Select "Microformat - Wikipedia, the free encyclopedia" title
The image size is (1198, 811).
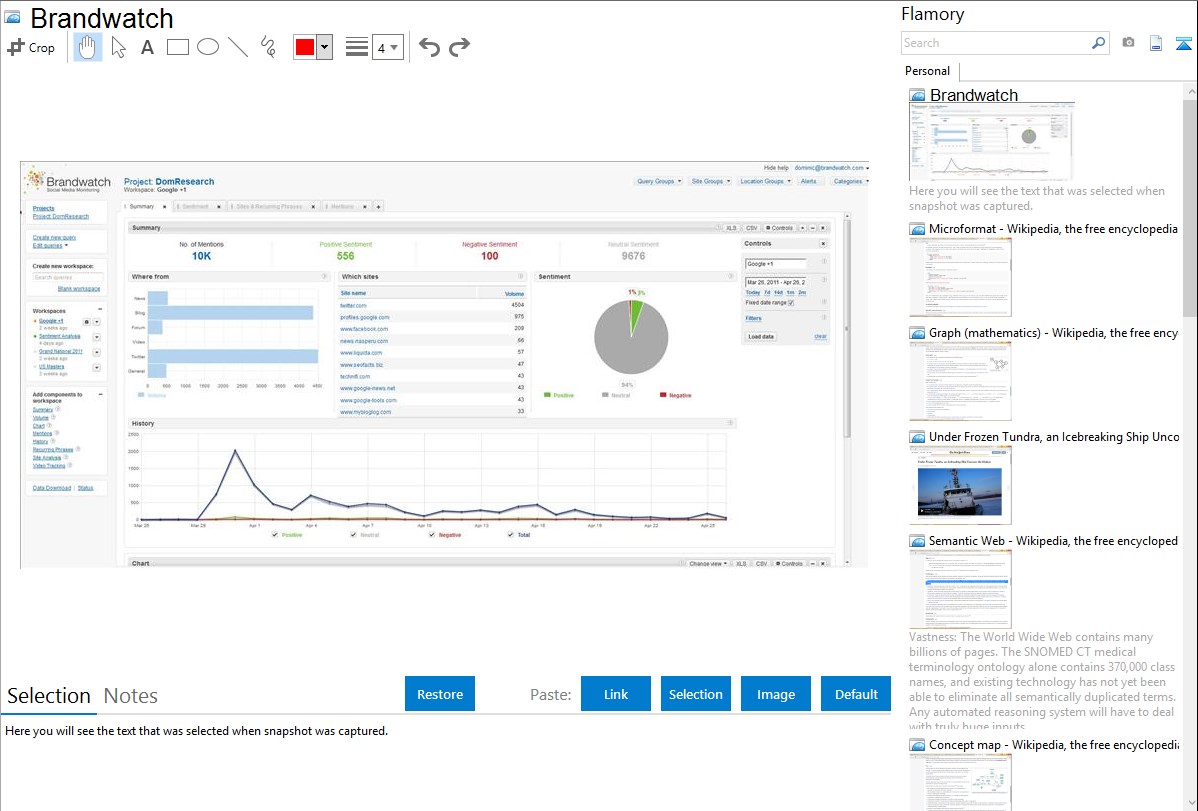click(1053, 229)
